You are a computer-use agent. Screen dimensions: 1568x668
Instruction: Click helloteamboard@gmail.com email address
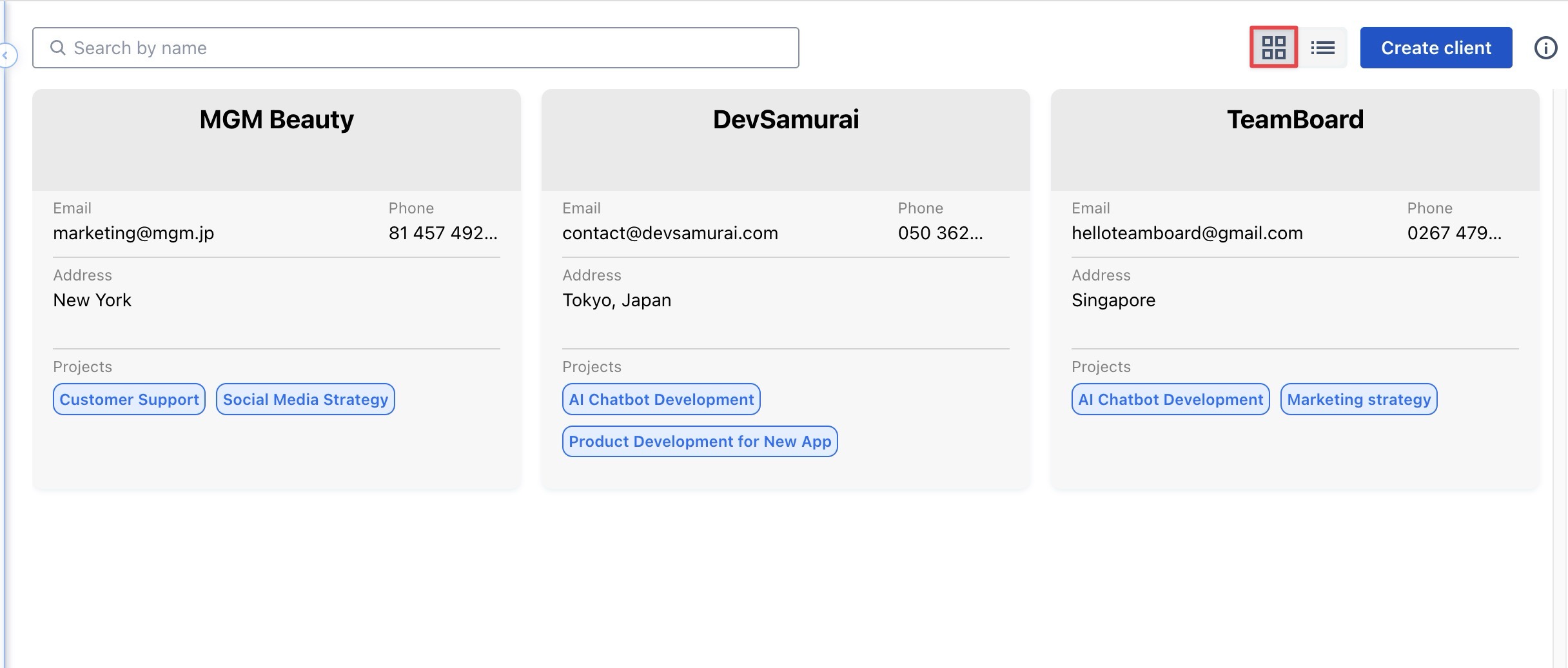coord(1187,233)
